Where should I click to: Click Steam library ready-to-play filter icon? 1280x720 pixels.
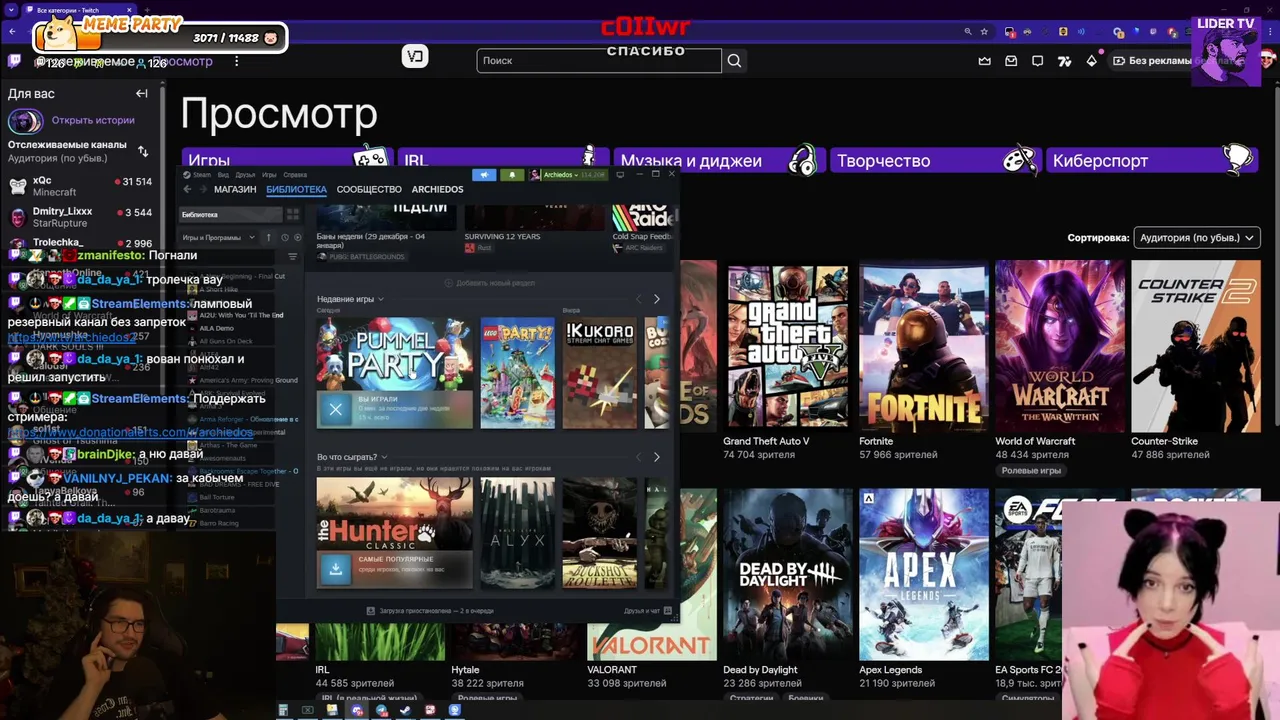297,237
